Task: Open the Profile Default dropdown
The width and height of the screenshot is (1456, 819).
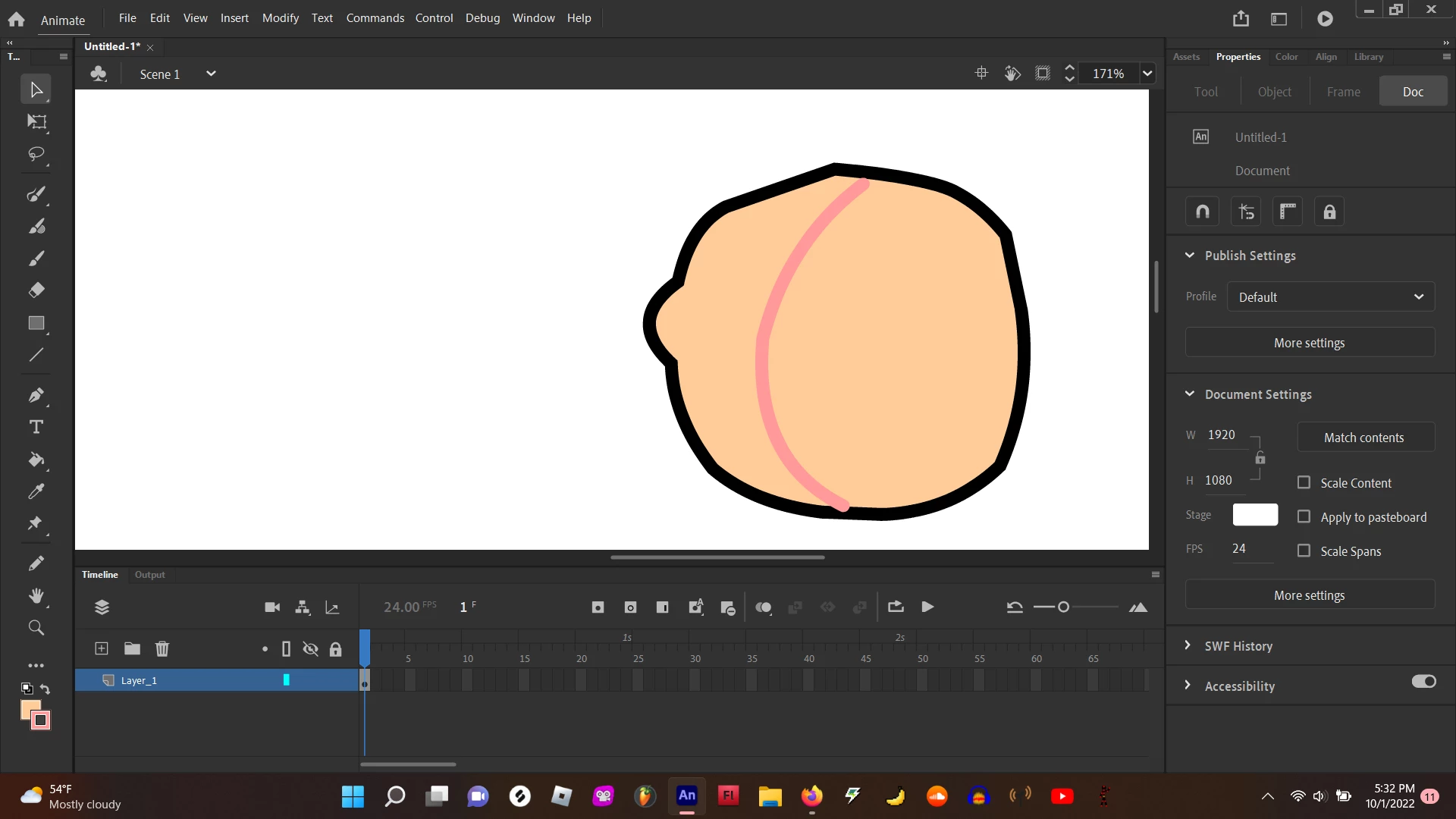Action: tap(1331, 297)
